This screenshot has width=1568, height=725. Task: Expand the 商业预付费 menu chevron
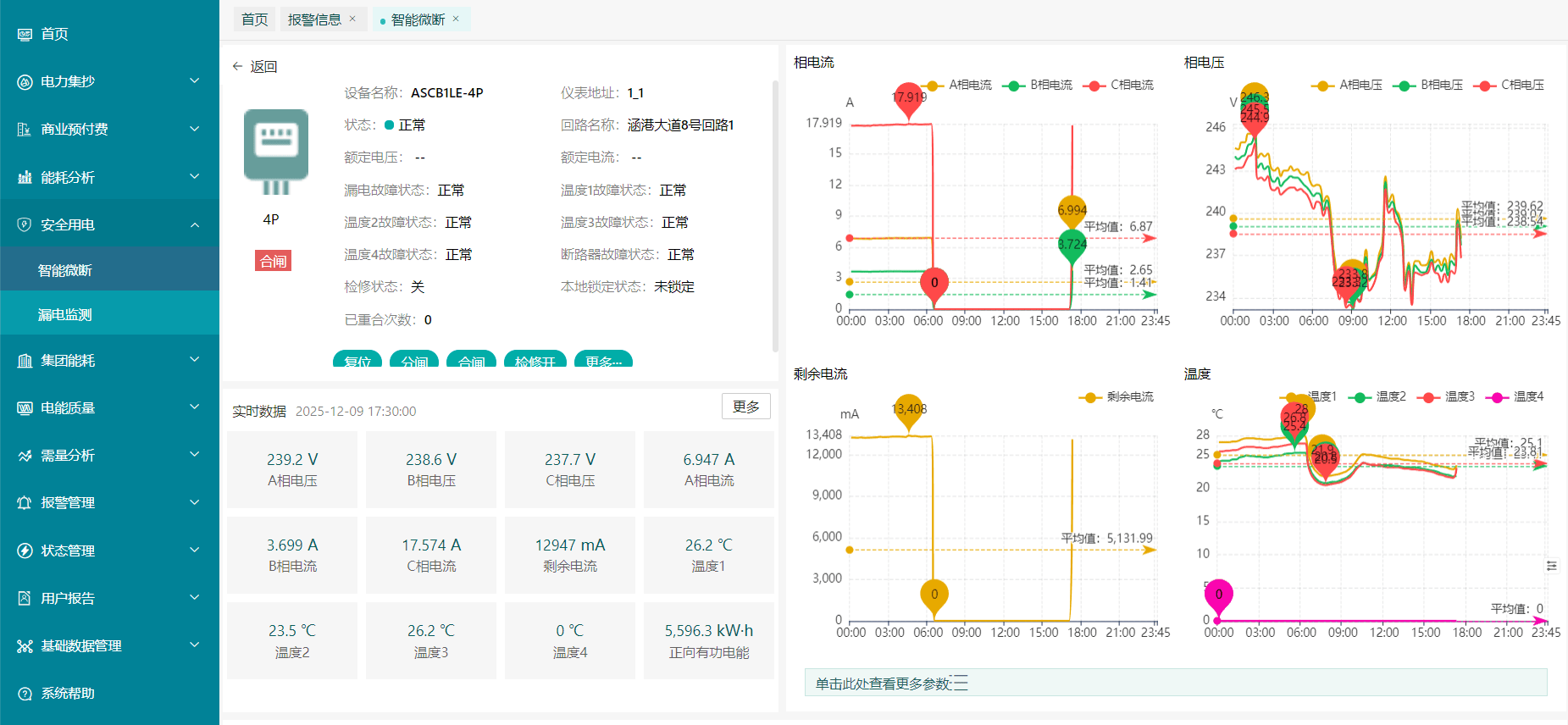[x=195, y=129]
